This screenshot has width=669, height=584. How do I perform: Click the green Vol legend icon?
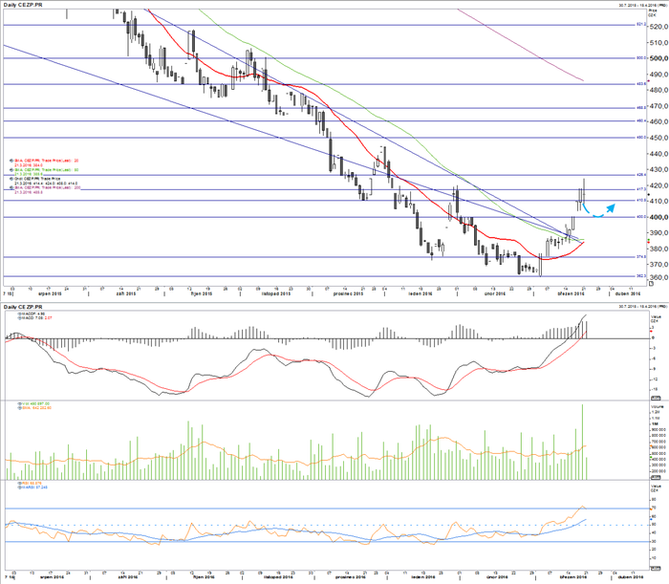pyautogui.click(x=19, y=404)
